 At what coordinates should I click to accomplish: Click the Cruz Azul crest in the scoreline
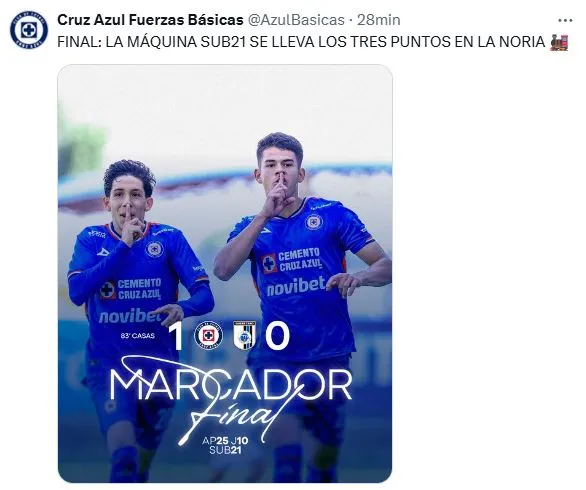coord(208,335)
